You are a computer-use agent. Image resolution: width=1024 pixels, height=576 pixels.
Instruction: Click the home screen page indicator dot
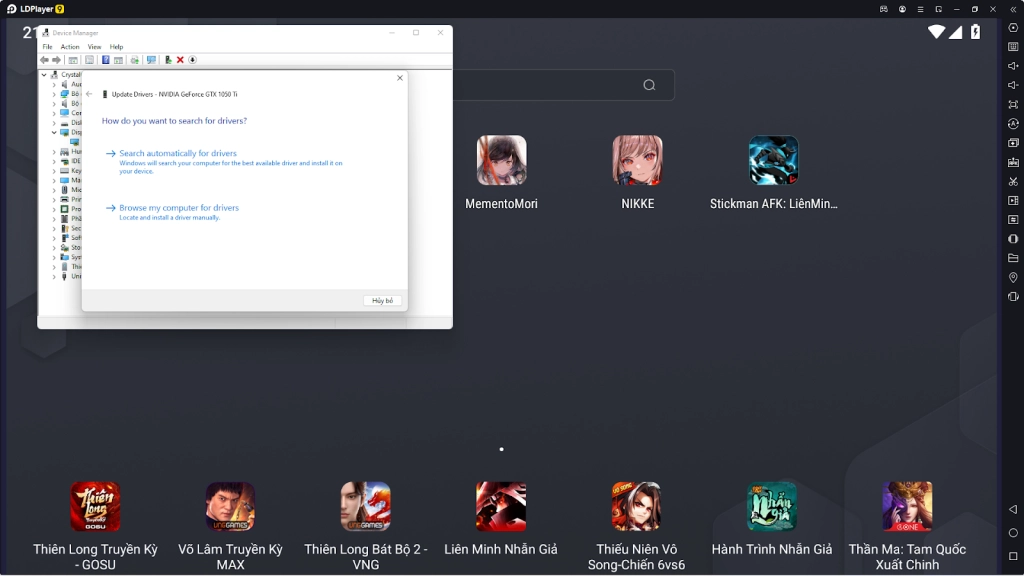pos(502,449)
